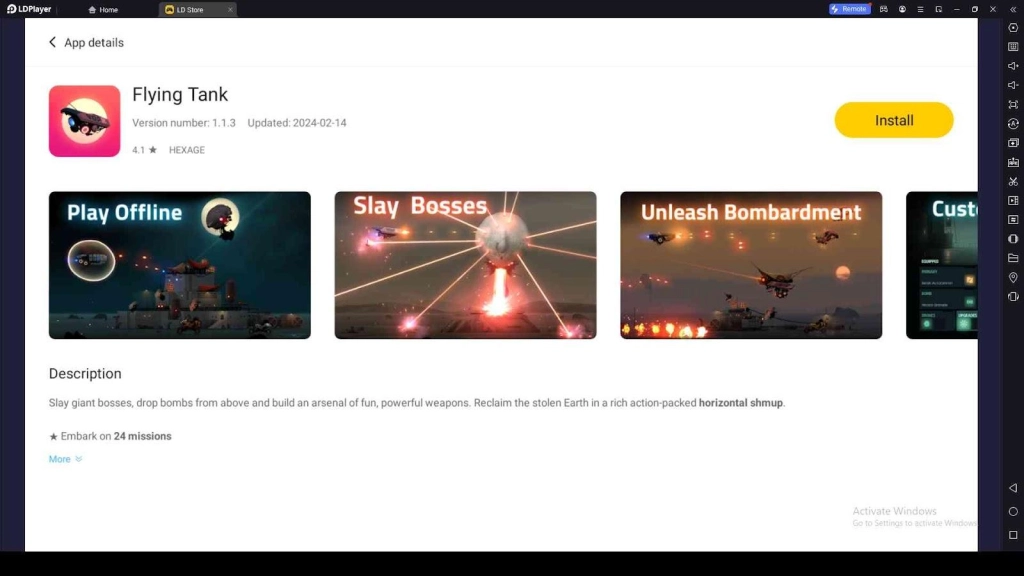Click the half-filled circle sidebar icon
This screenshot has width=1024, height=576.
point(1013,239)
